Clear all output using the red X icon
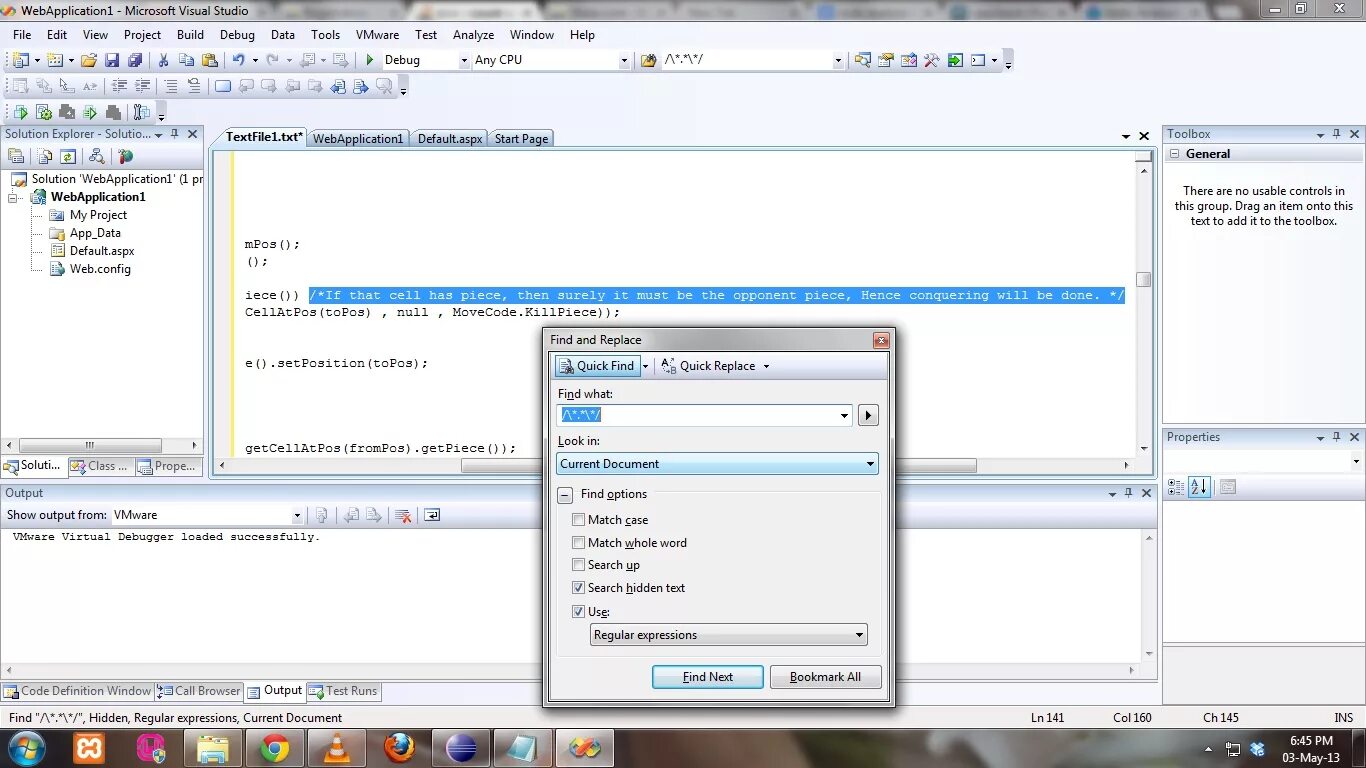Viewport: 1366px width, 768px height. click(403, 515)
